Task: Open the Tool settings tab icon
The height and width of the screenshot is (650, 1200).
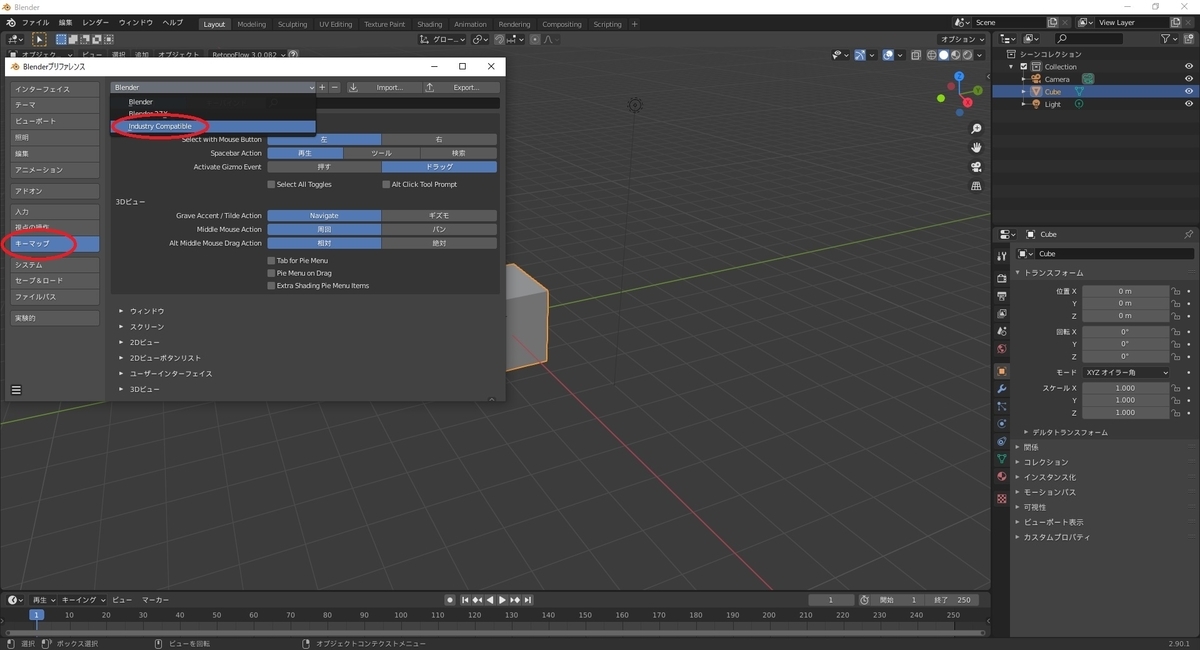Action: pyautogui.click(x=1002, y=256)
